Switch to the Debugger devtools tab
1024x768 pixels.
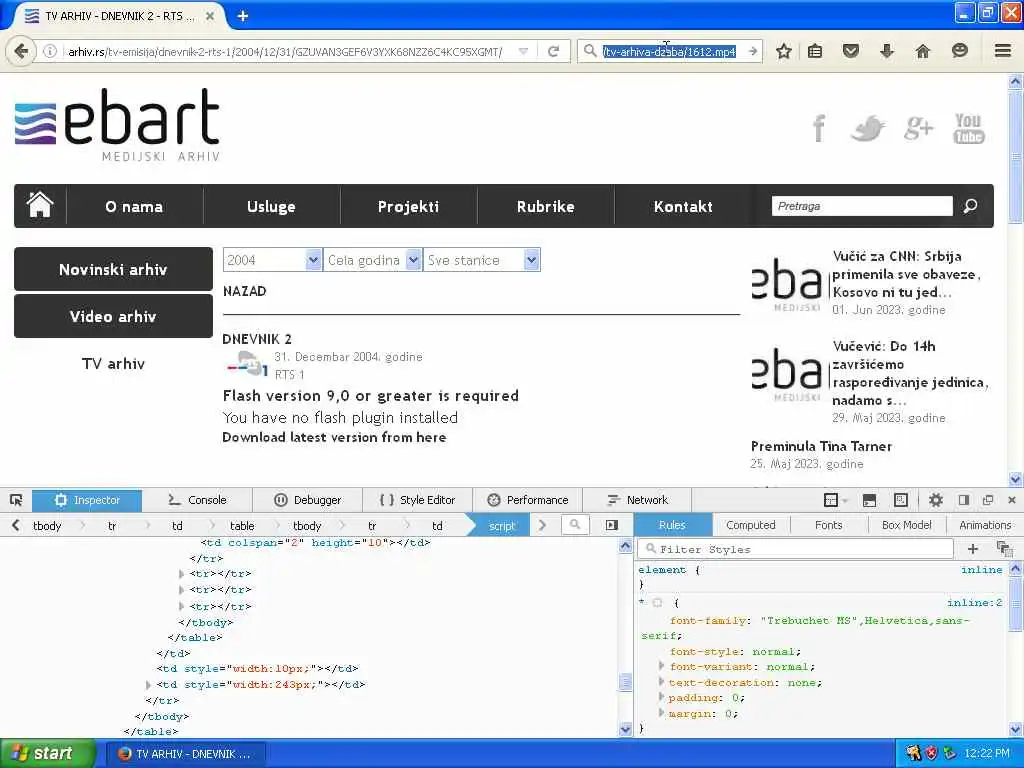click(x=307, y=500)
